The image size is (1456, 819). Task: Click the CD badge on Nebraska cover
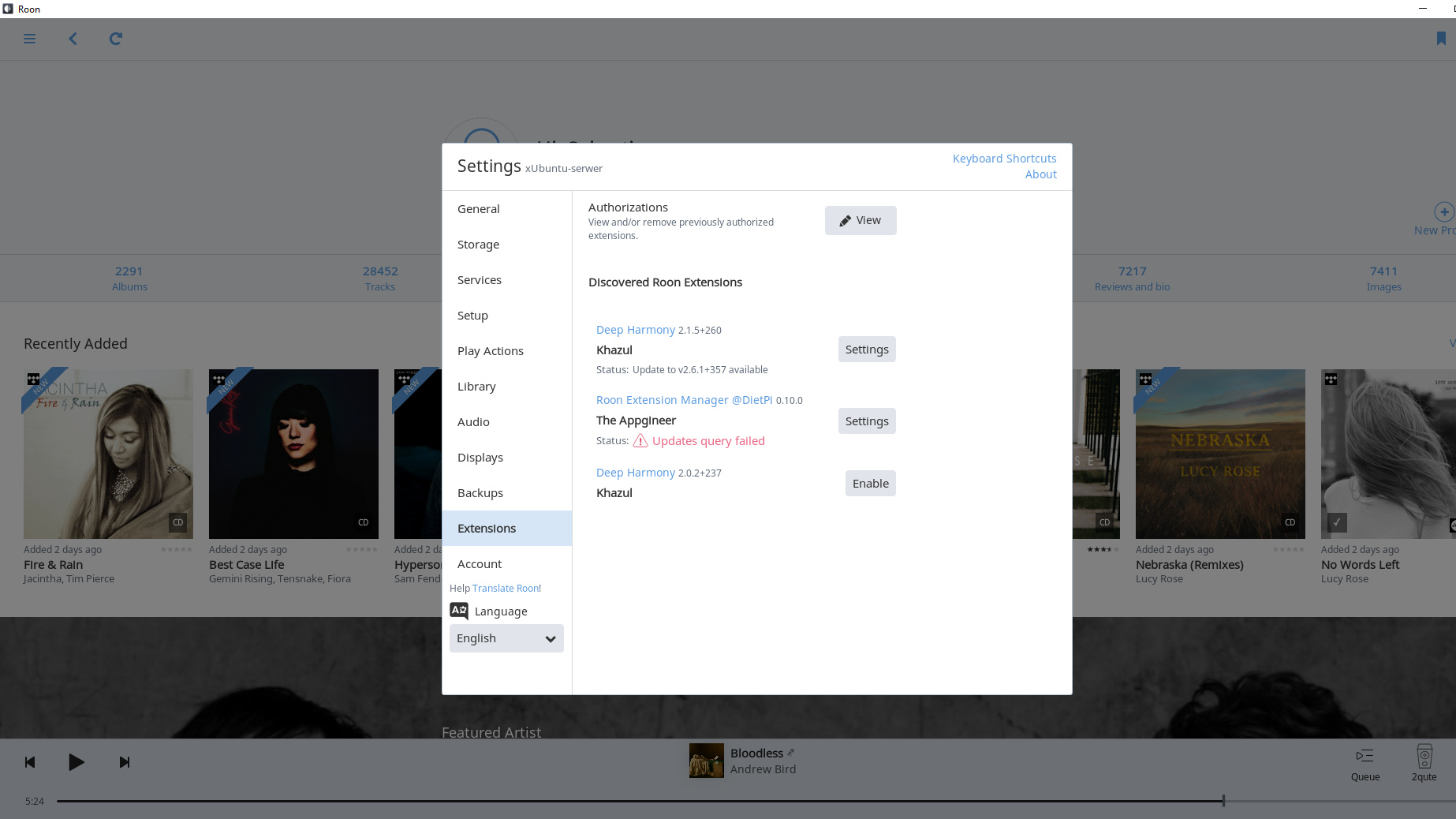point(1290,522)
